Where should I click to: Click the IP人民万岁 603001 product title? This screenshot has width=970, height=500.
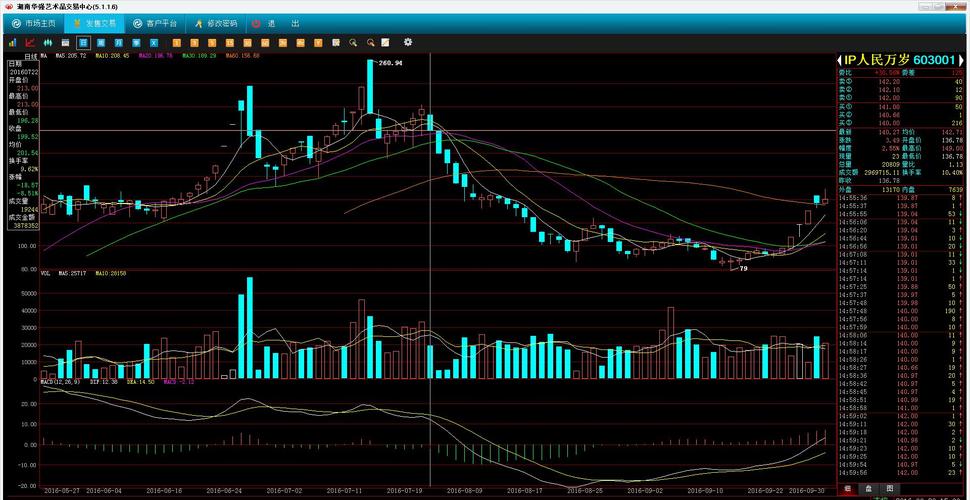coord(900,60)
